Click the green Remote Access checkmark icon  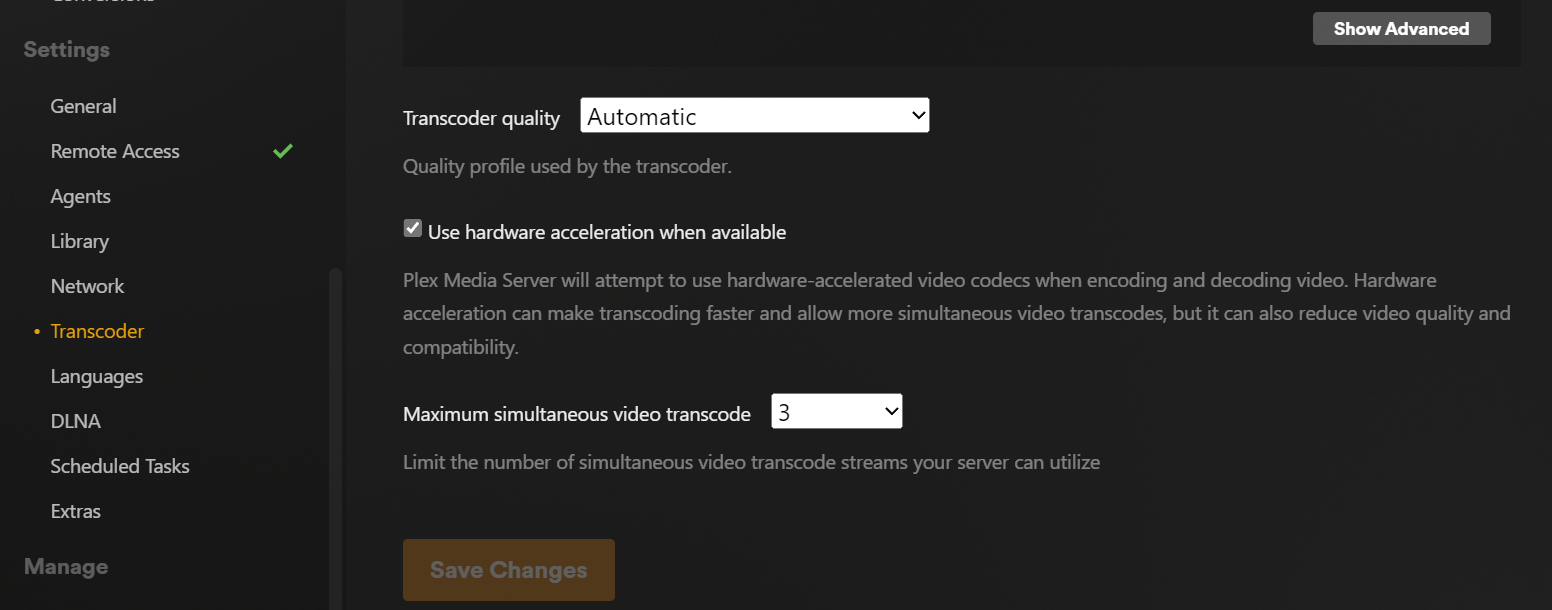pyautogui.click(x=283, y=151)
